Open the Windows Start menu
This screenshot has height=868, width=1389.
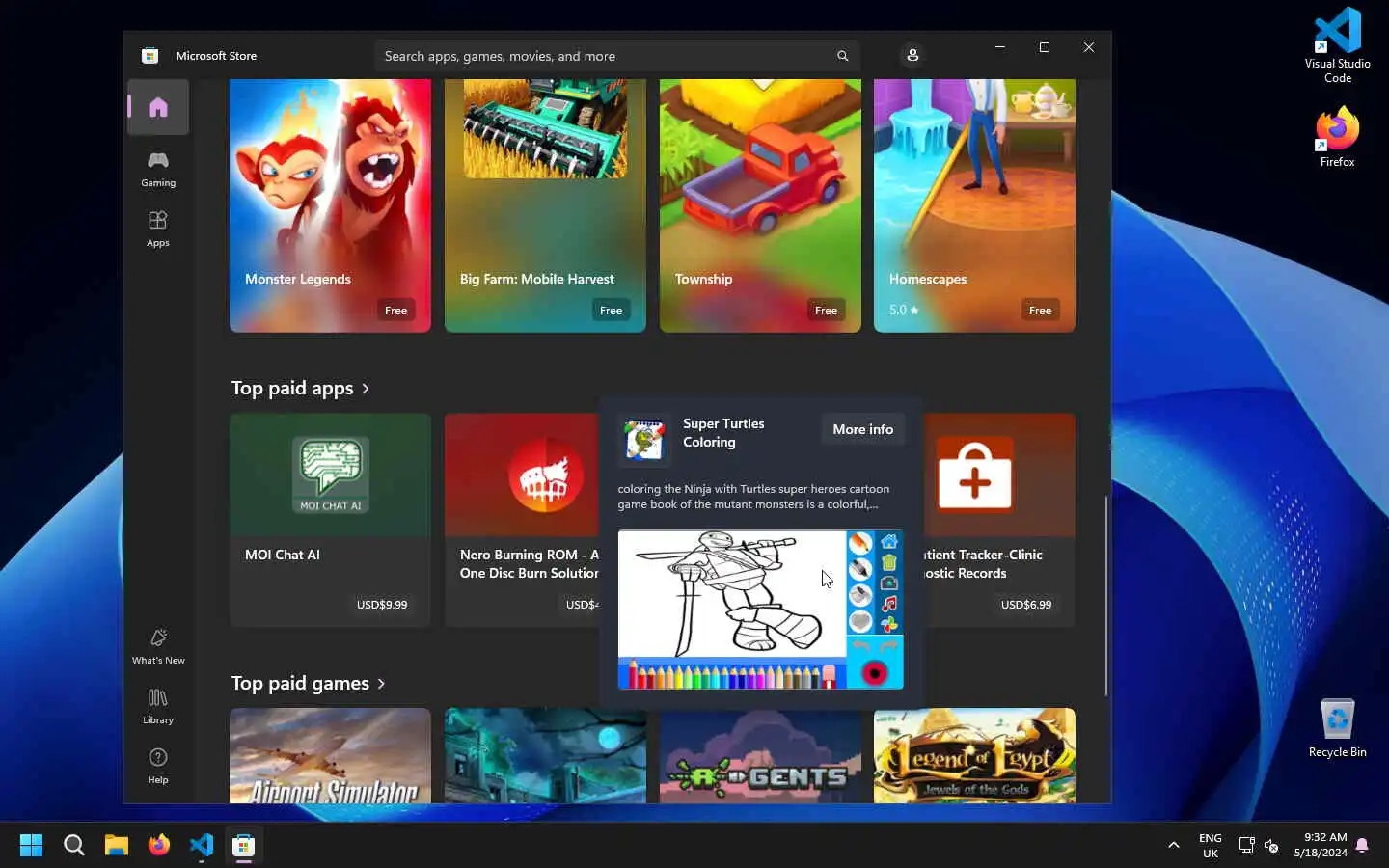[31, 845]
